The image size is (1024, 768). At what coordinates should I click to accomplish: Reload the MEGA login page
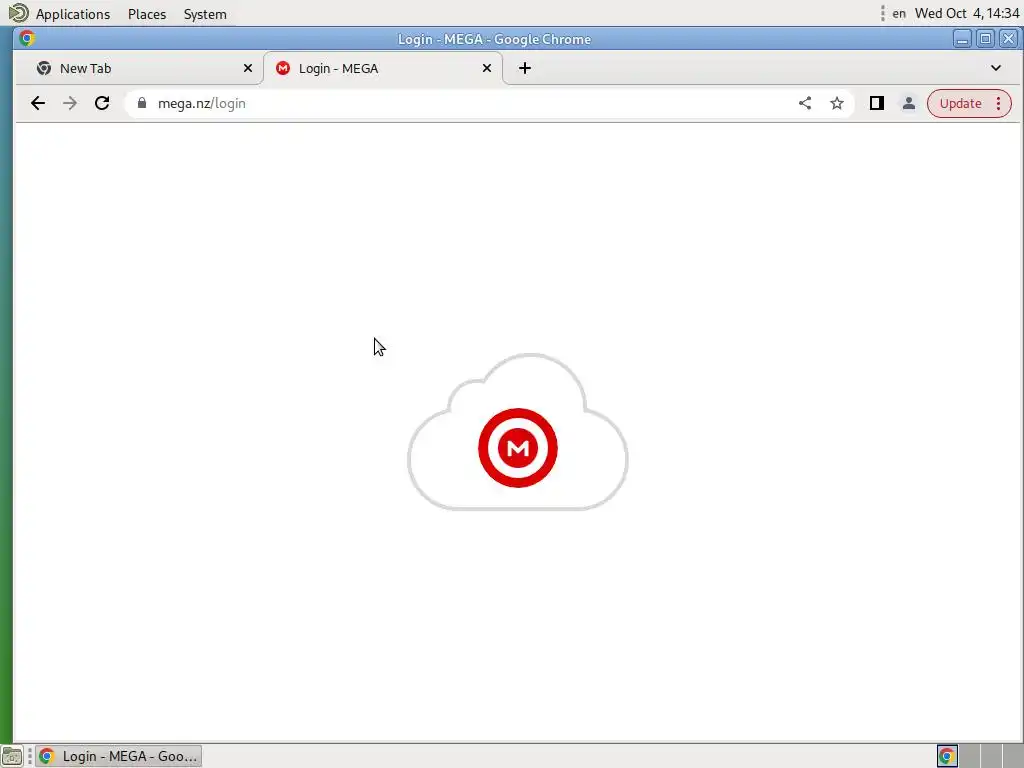pyautogui.click(x=102, y=103)
